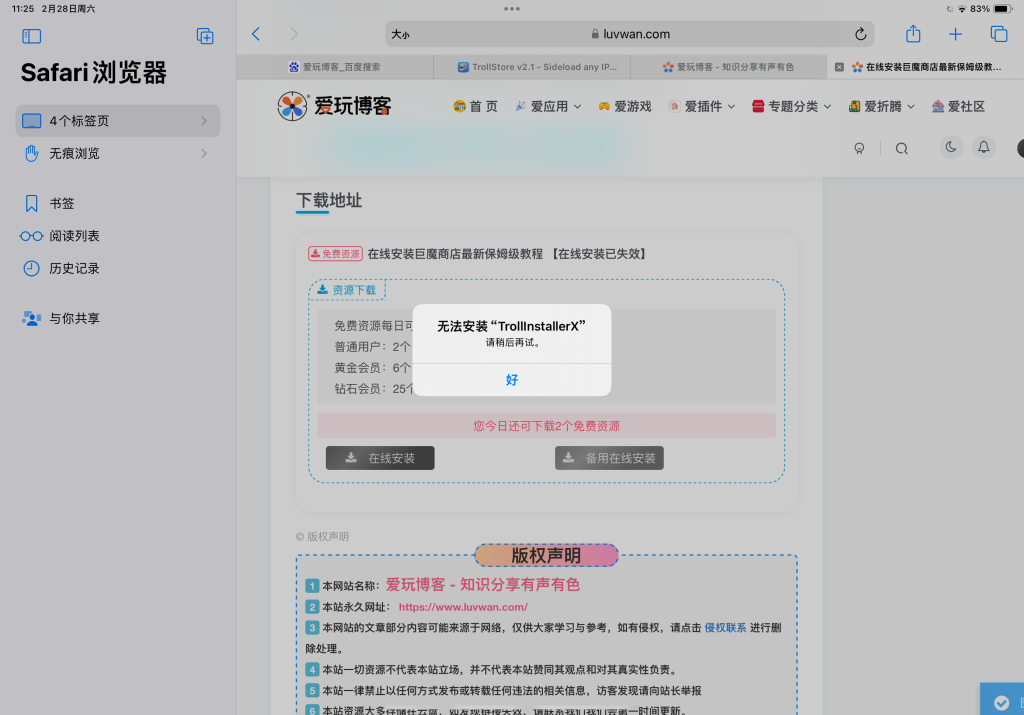Viewport: 1024px width, 715px height.
Task: Open the notification bell on the blog
Action: 983,147
